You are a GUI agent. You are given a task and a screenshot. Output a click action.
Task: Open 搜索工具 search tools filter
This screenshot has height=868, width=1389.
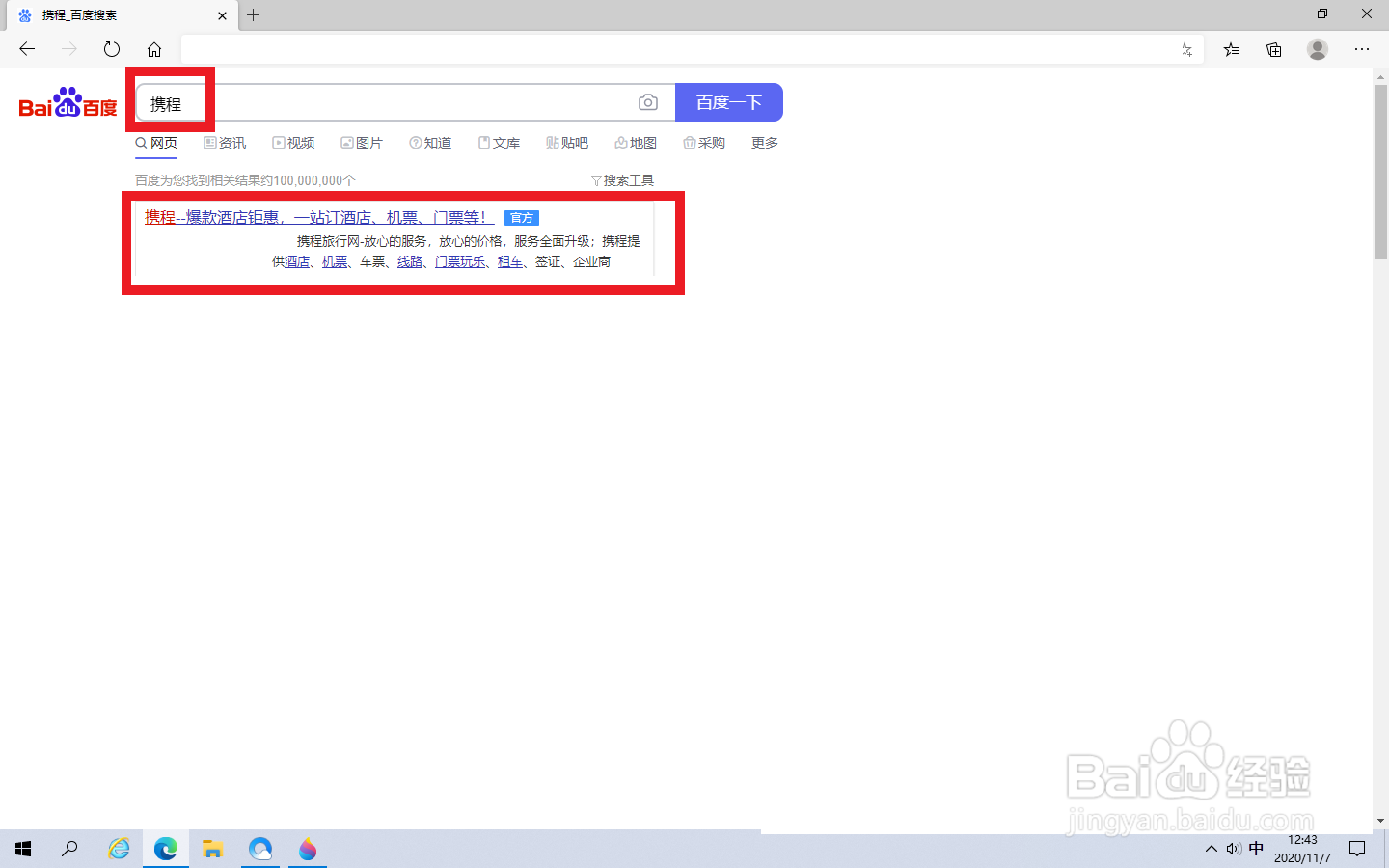(623, 180)
